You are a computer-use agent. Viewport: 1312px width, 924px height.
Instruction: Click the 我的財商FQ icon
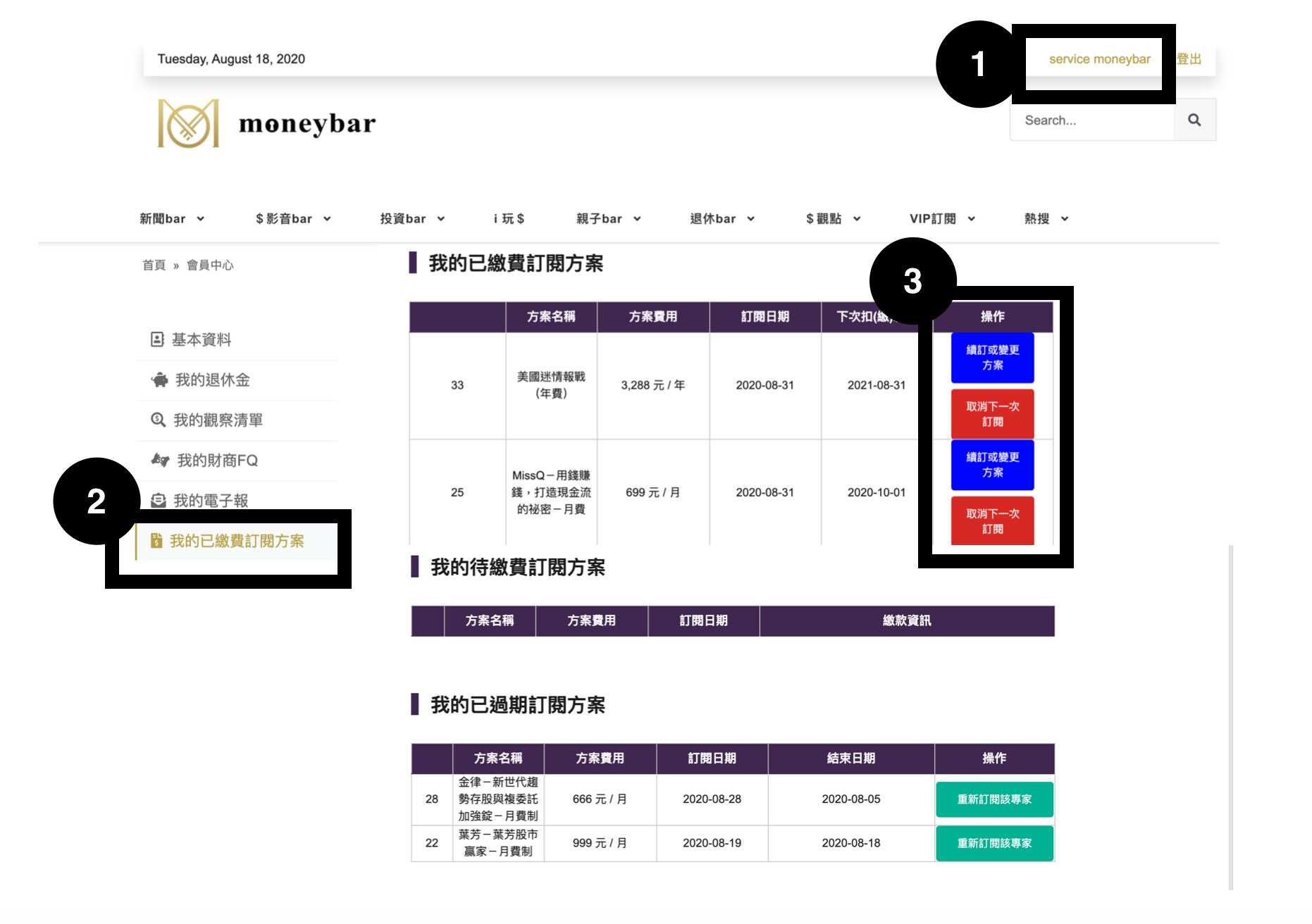pos(160,461)
